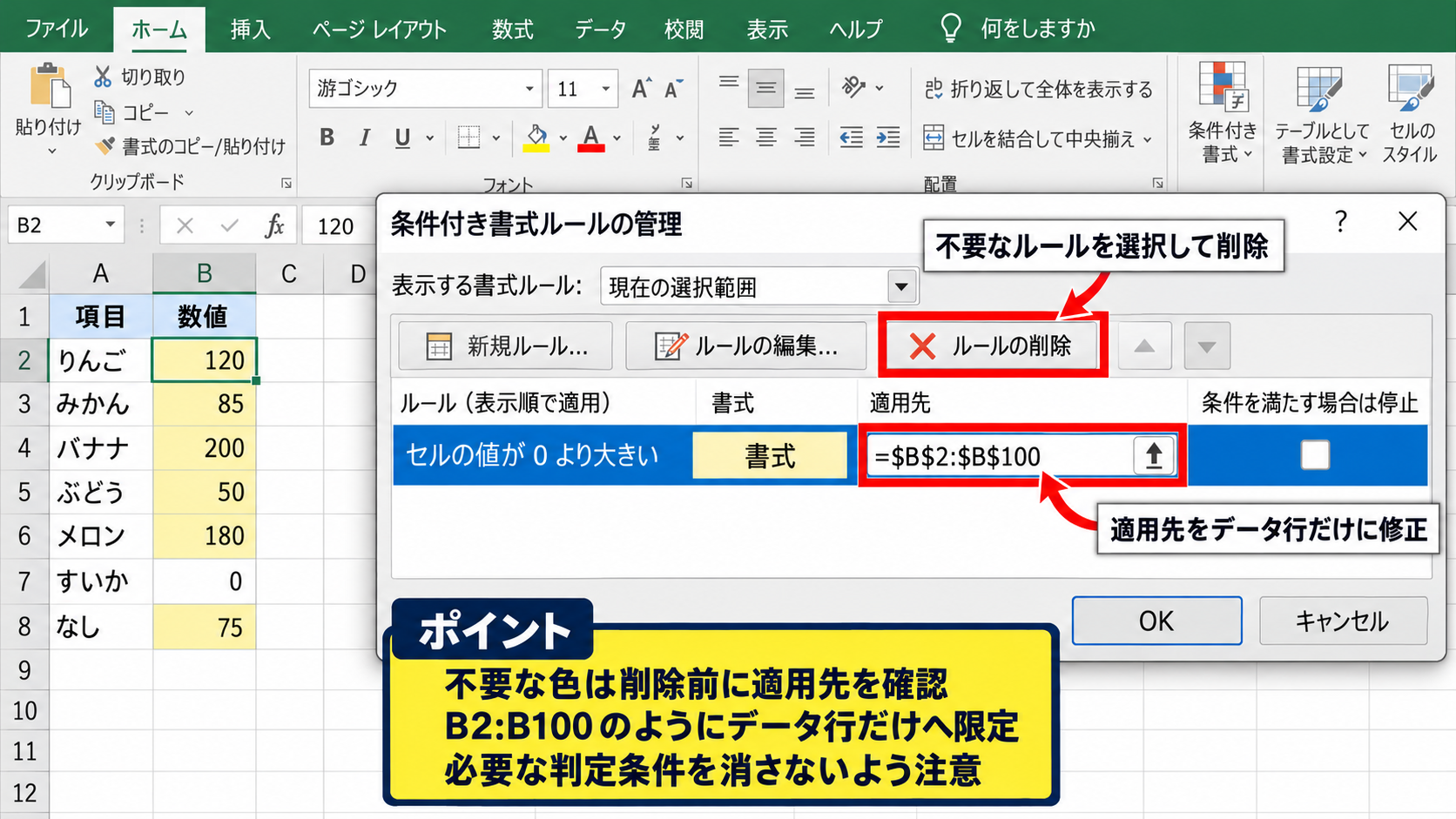Click the yellow fill color bucket
The image size is (1456, 819).
coord(536,138)
